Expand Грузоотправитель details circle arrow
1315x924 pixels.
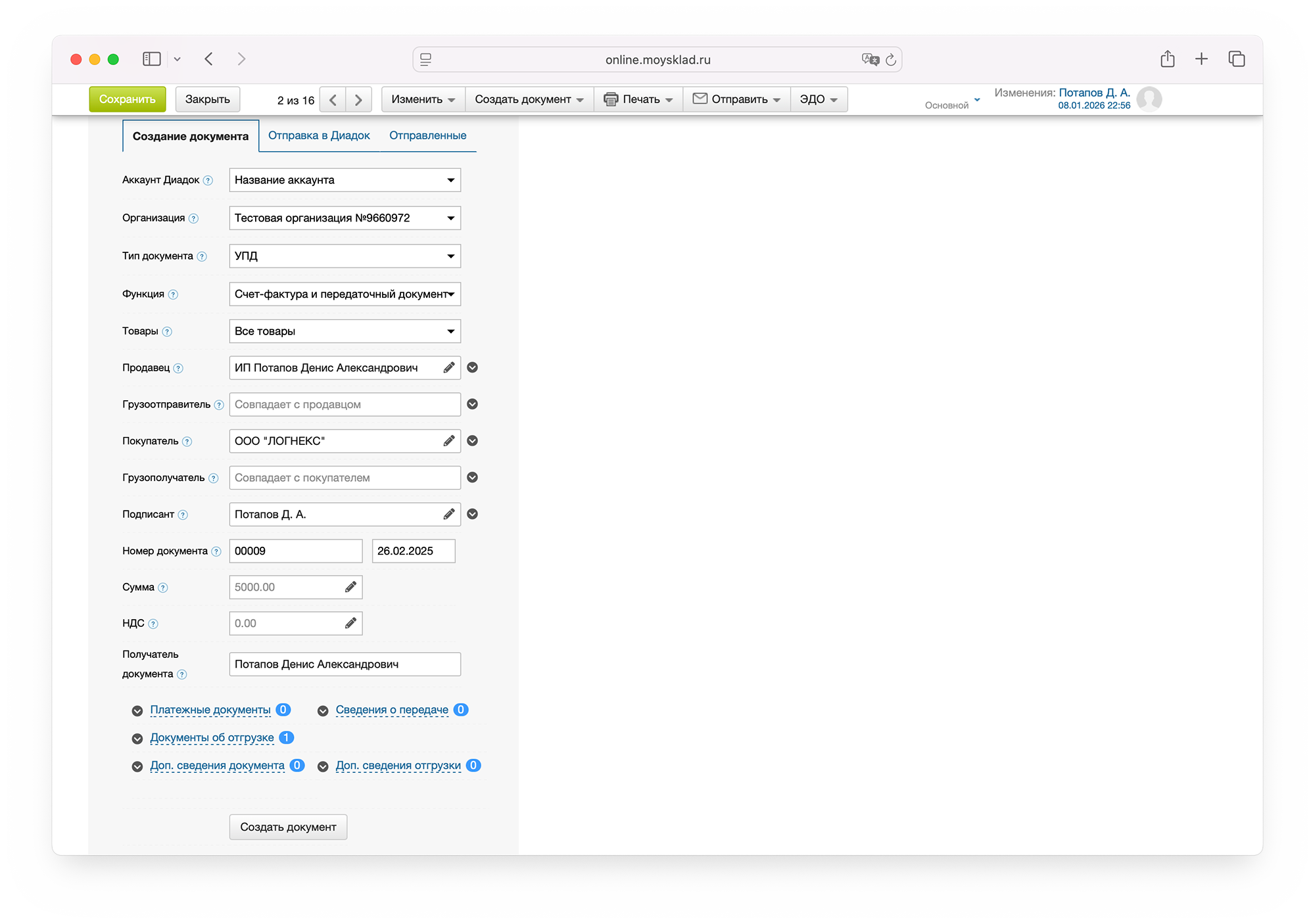coord(472,404)
